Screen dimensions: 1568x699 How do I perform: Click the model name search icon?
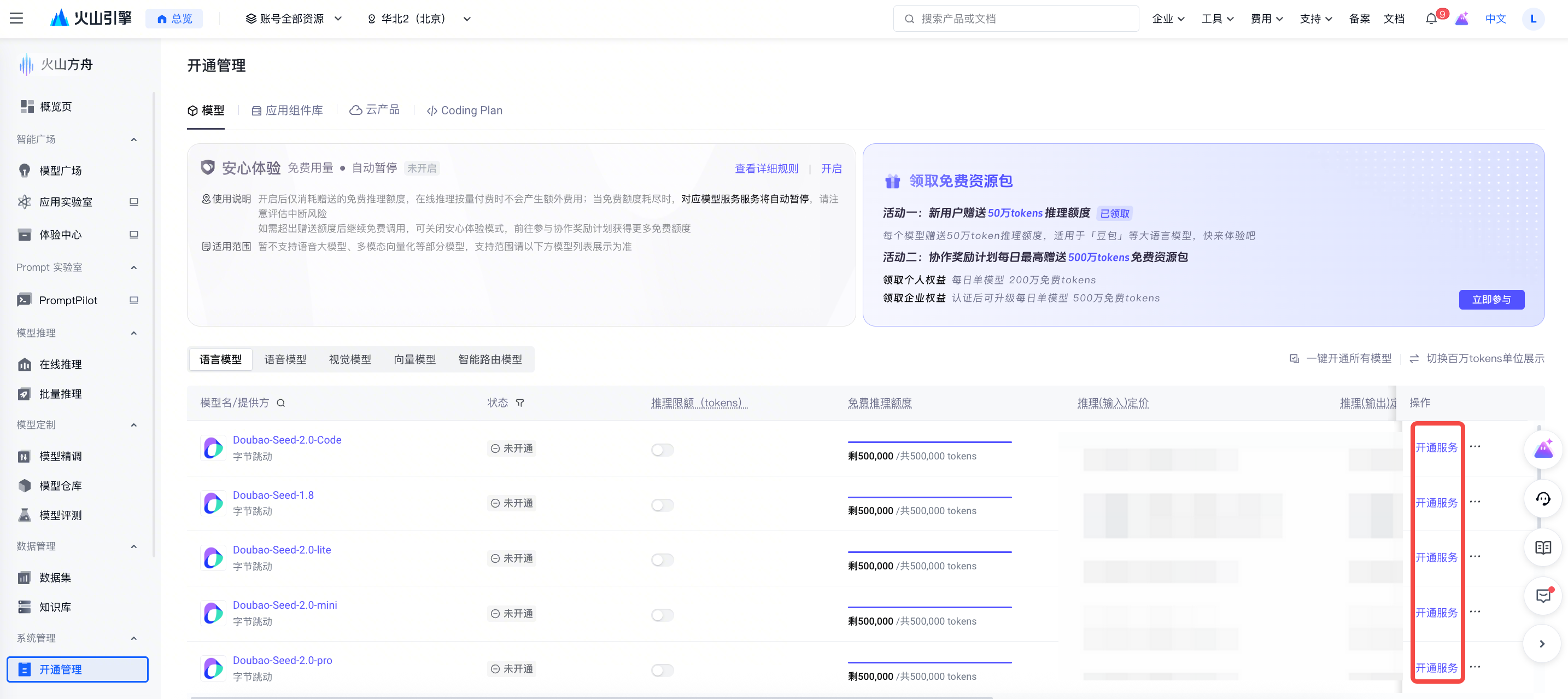click(280, 403)
